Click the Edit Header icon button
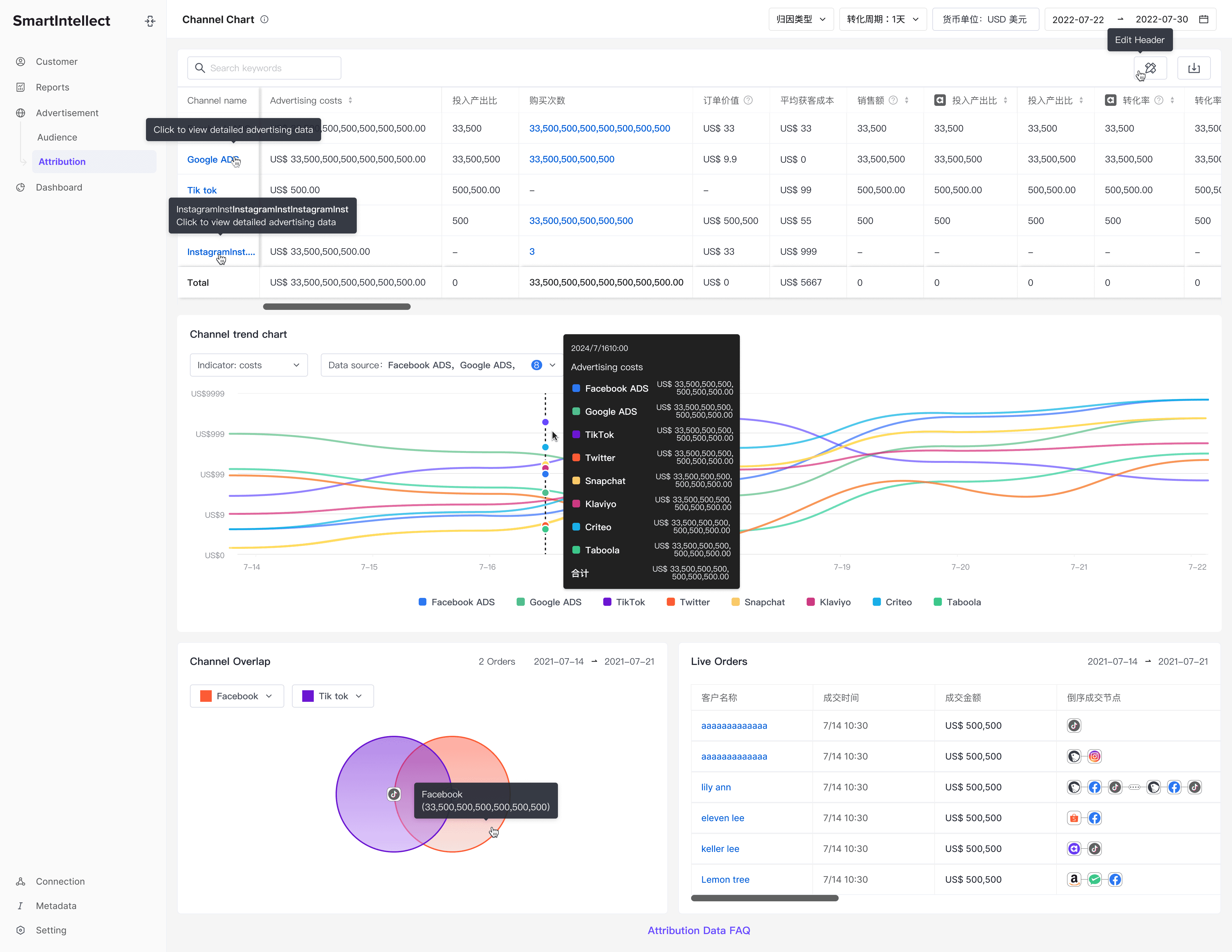The height and width of the screenshot is (952, 1232). (x=1150, y=68)
